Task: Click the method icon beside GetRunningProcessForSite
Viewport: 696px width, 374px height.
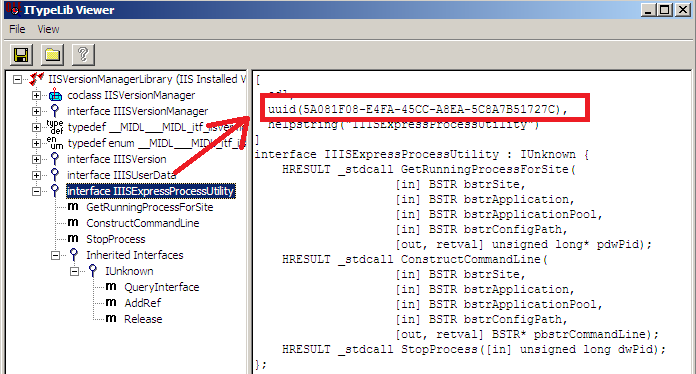Action: (73, 207)
